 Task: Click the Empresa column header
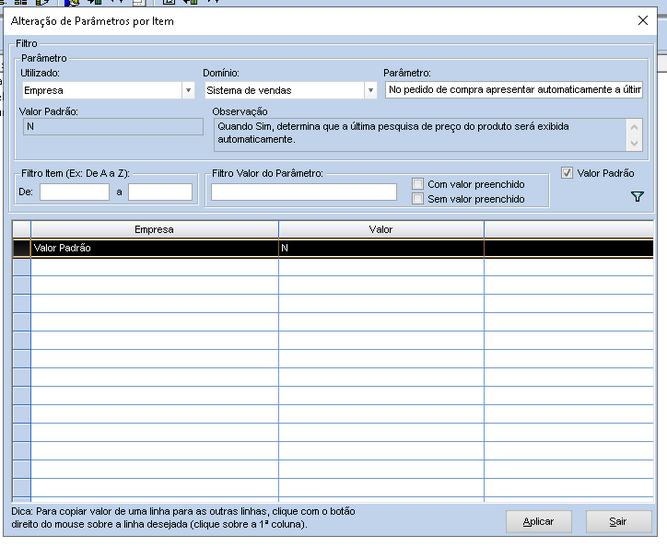pyautogui.click(x=154, y=229)
